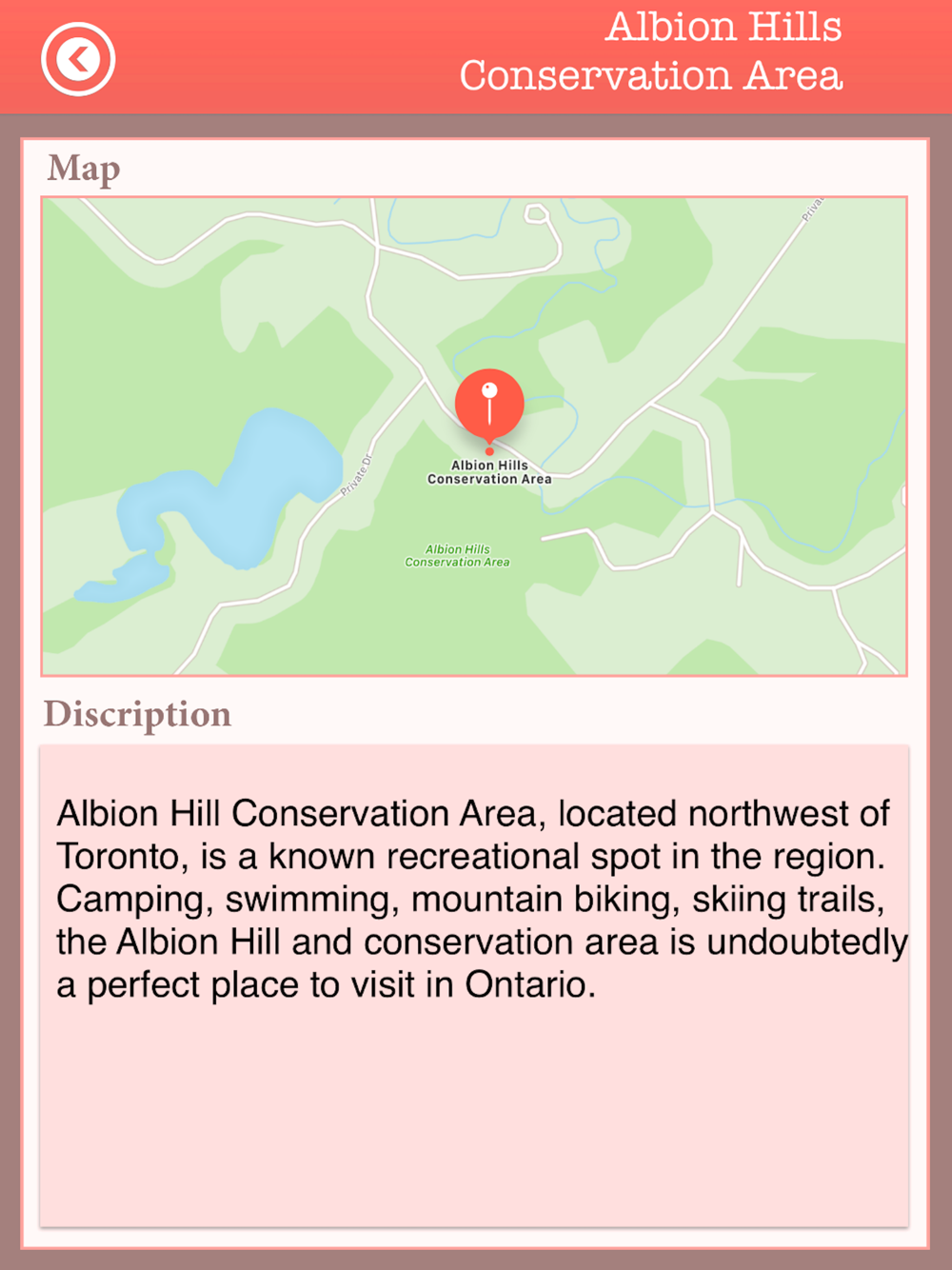Image resolution: width=952 pixels, height=1270 pixels.
Task: Tap the word Ontario ending the description
Action: tap(530, 984)
